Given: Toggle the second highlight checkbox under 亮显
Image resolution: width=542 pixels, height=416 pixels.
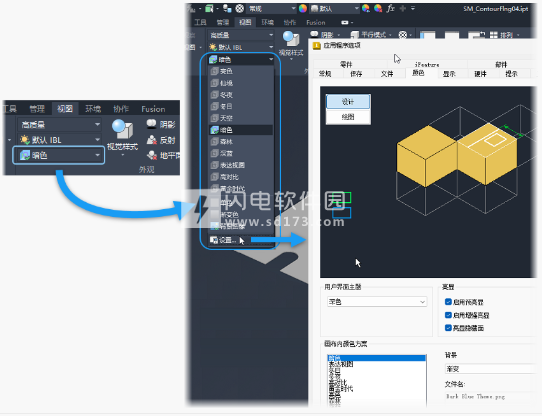Looking at the screenshot, I should point(448,315).
